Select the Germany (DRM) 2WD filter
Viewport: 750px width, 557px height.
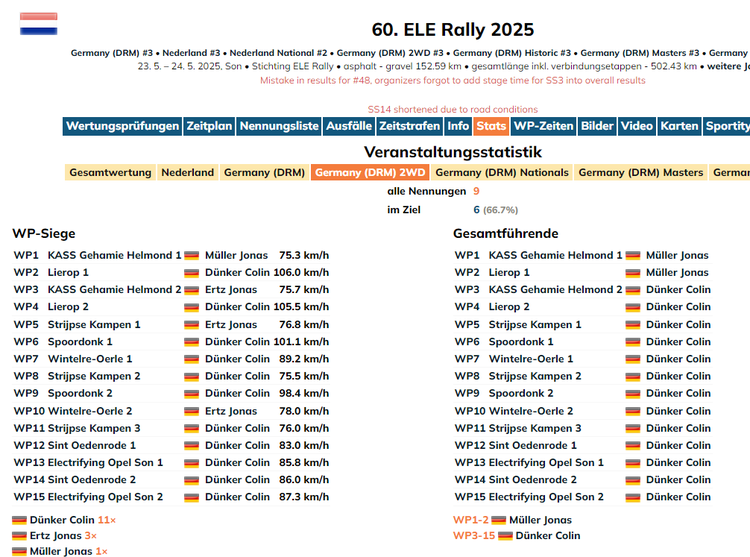[370, 173]
